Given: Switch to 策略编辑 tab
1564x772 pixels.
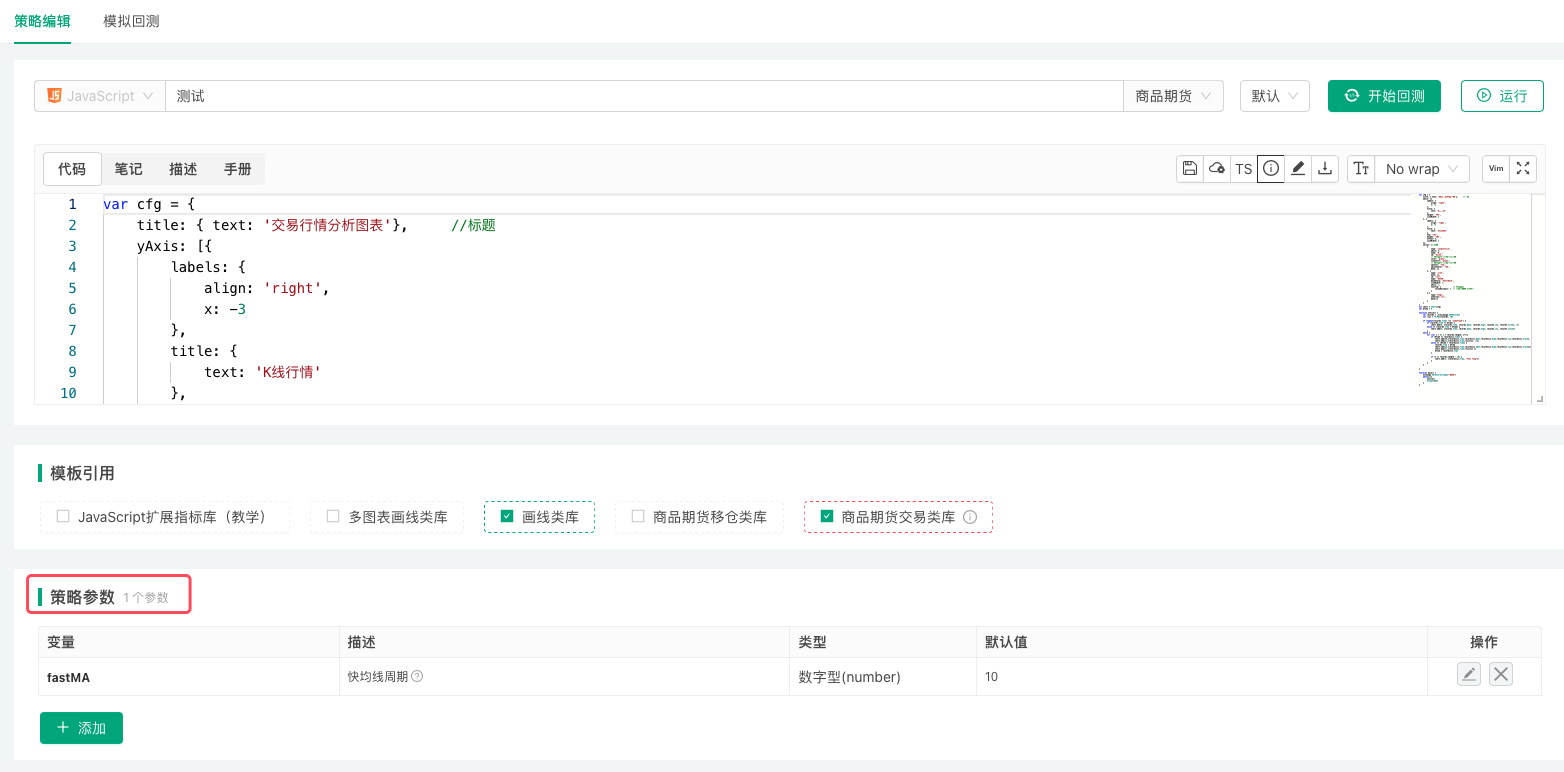Looking at the screenshot, I should coord(42,21).
